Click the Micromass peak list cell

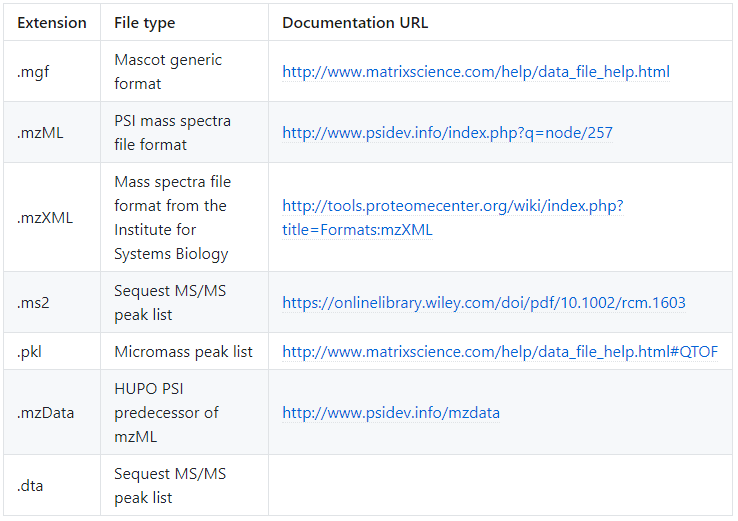(184, 352)
